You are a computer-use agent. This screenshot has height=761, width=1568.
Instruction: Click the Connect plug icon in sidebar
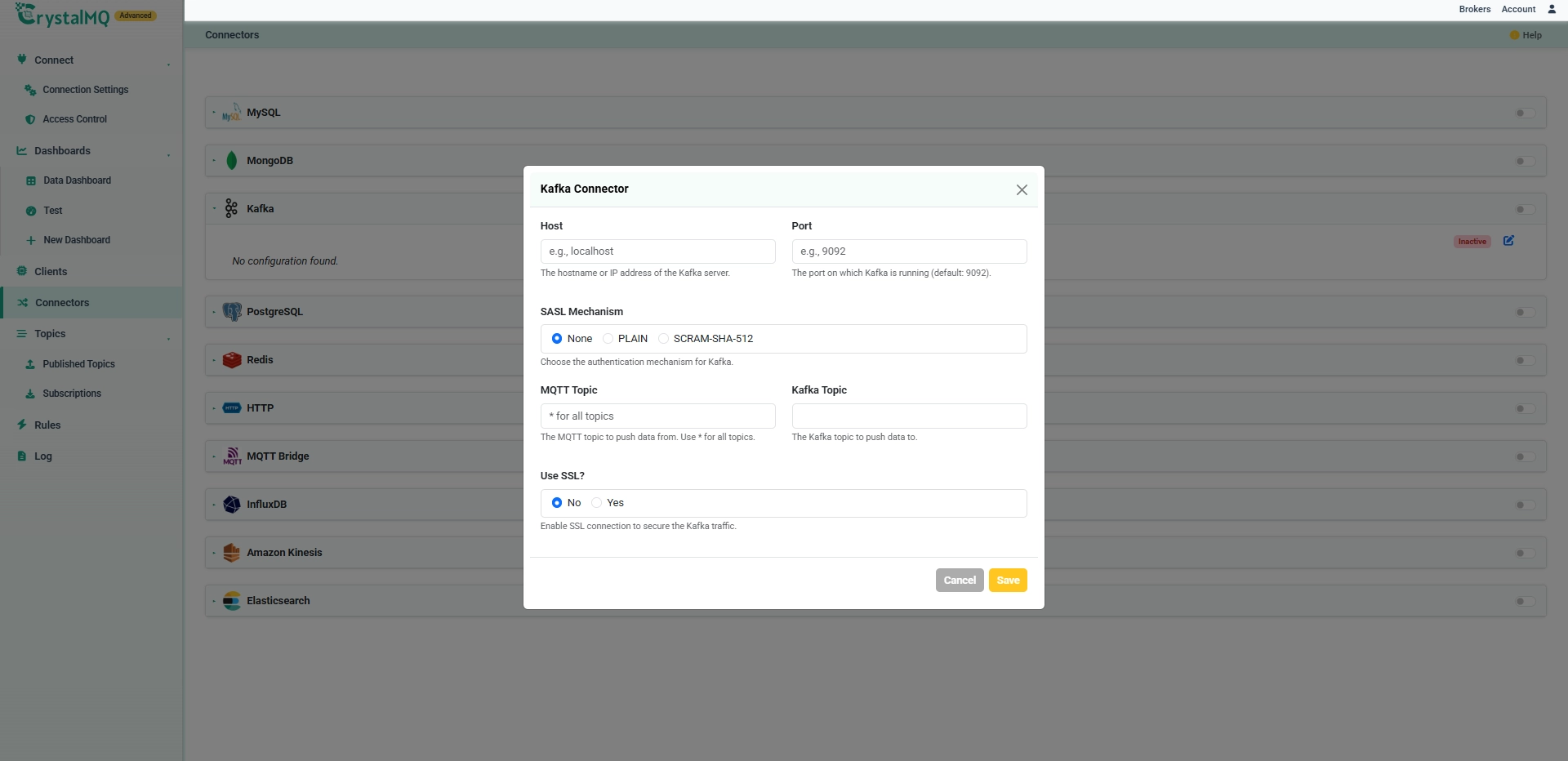pos(22,60)
